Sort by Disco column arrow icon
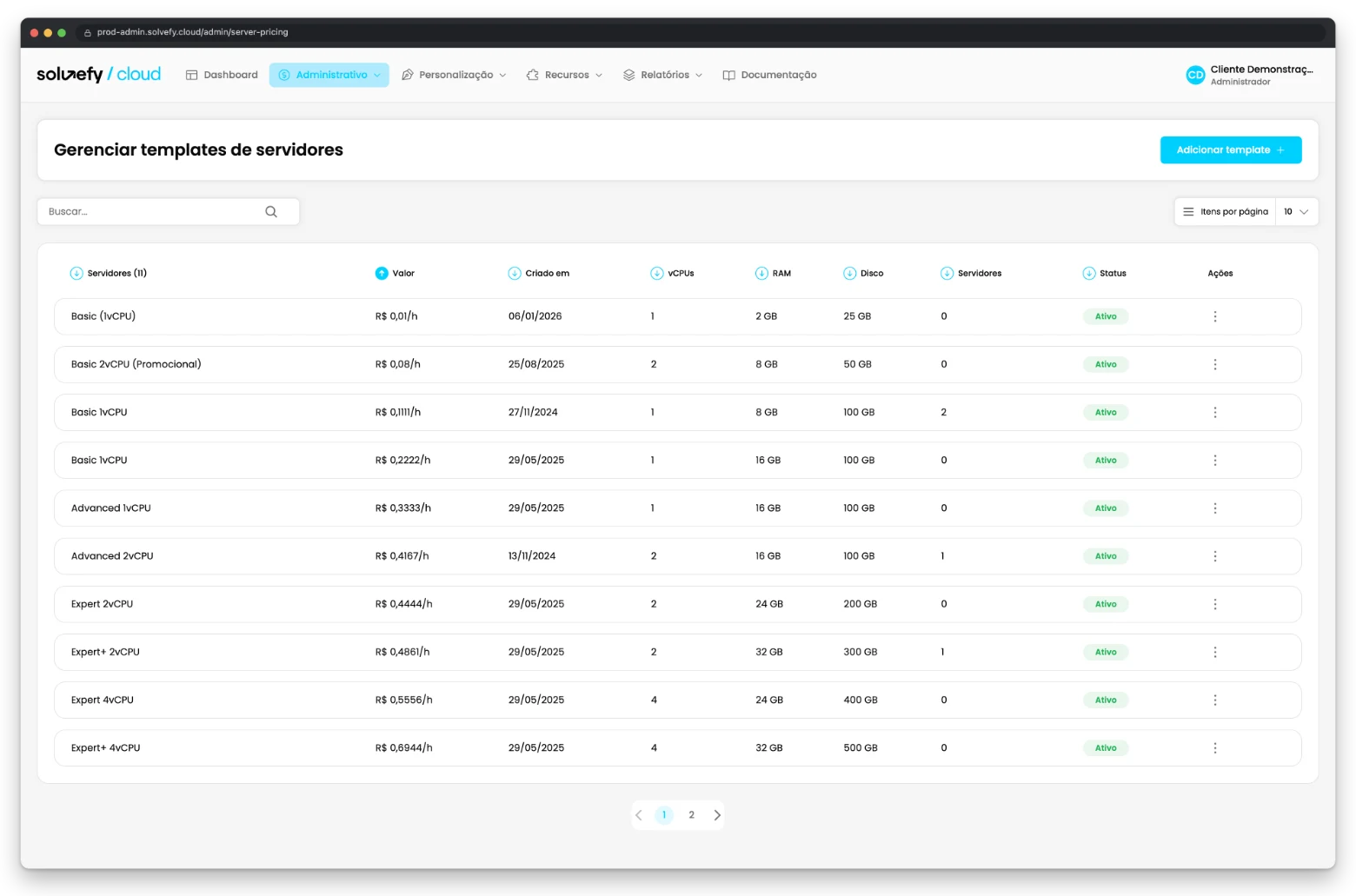This screenshot has height=896, width=1356. (850, 273)
